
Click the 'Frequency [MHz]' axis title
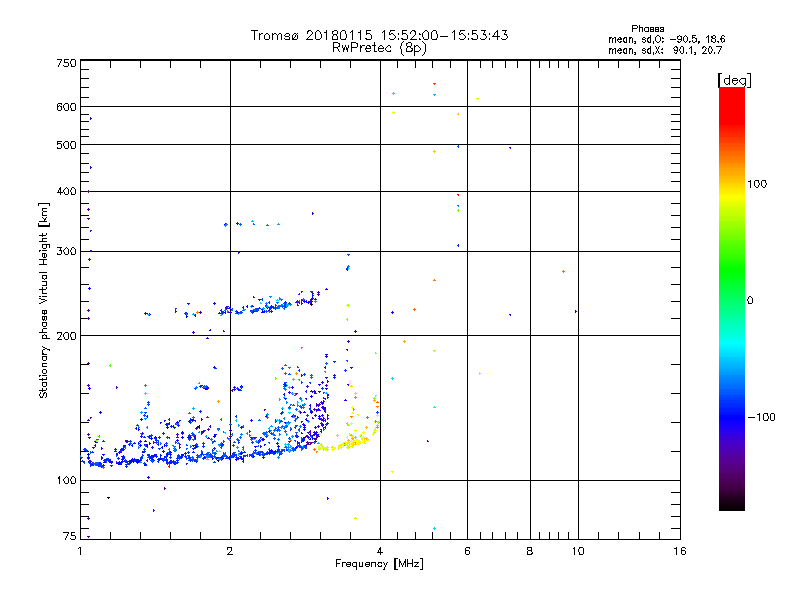[x=379, y=564]
